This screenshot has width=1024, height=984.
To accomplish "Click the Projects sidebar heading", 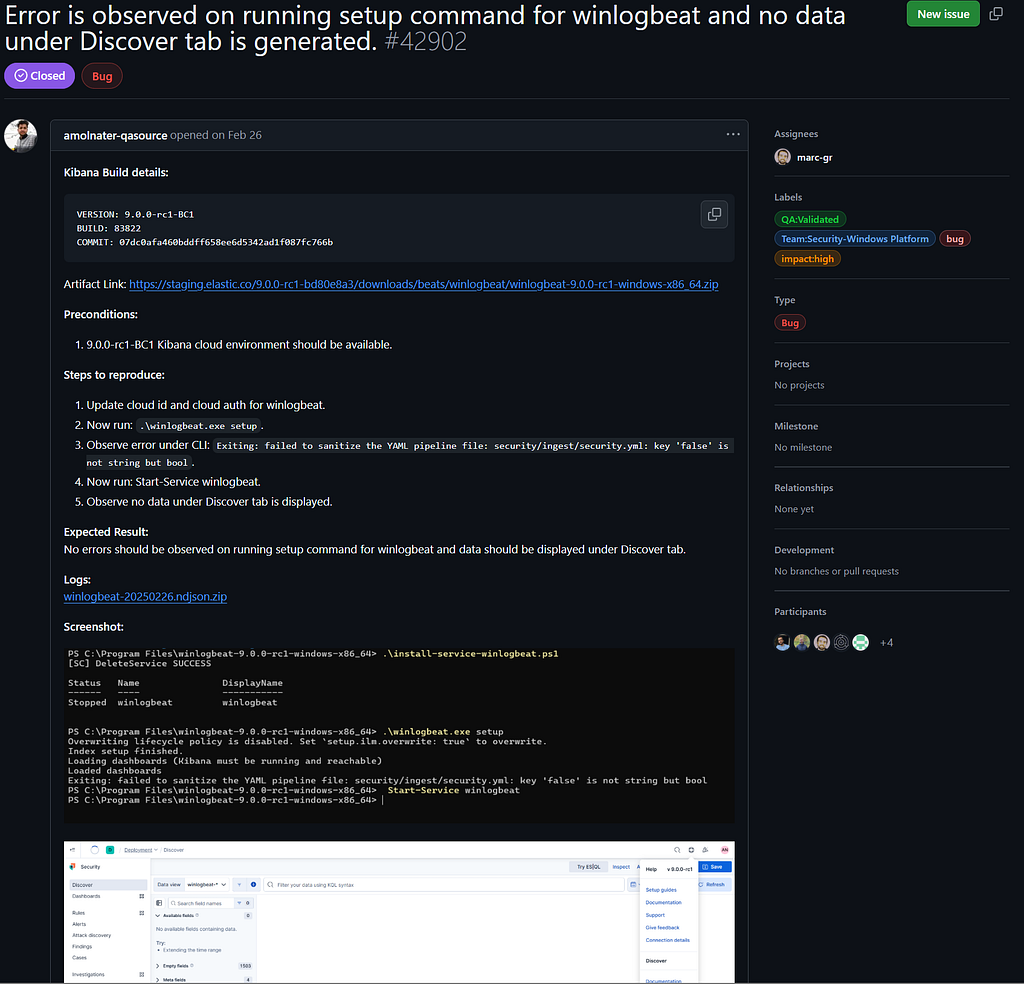I will pyautogui.click(x=792, y=364).
